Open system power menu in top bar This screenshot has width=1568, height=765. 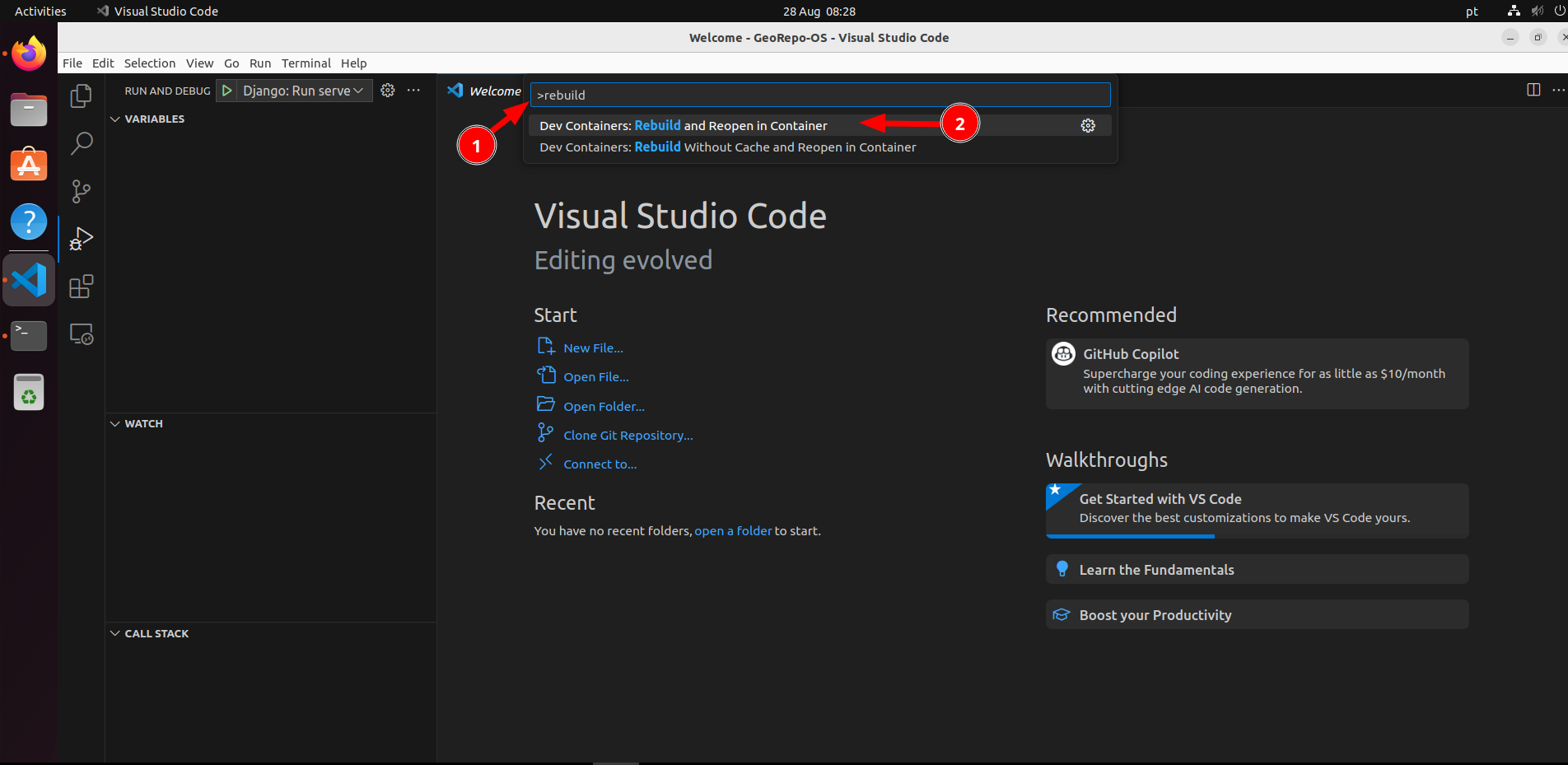(x=1559, y=11)
